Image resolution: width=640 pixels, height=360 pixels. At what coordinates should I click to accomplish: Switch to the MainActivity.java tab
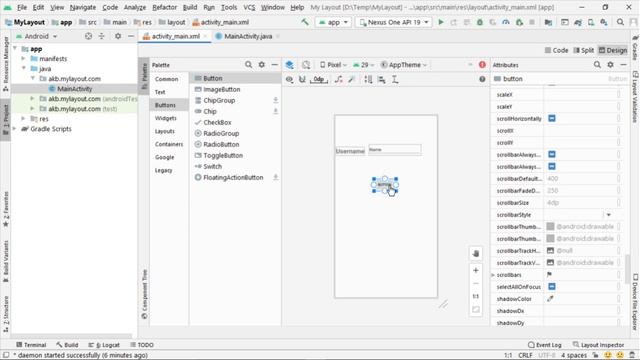coord(248,36)
